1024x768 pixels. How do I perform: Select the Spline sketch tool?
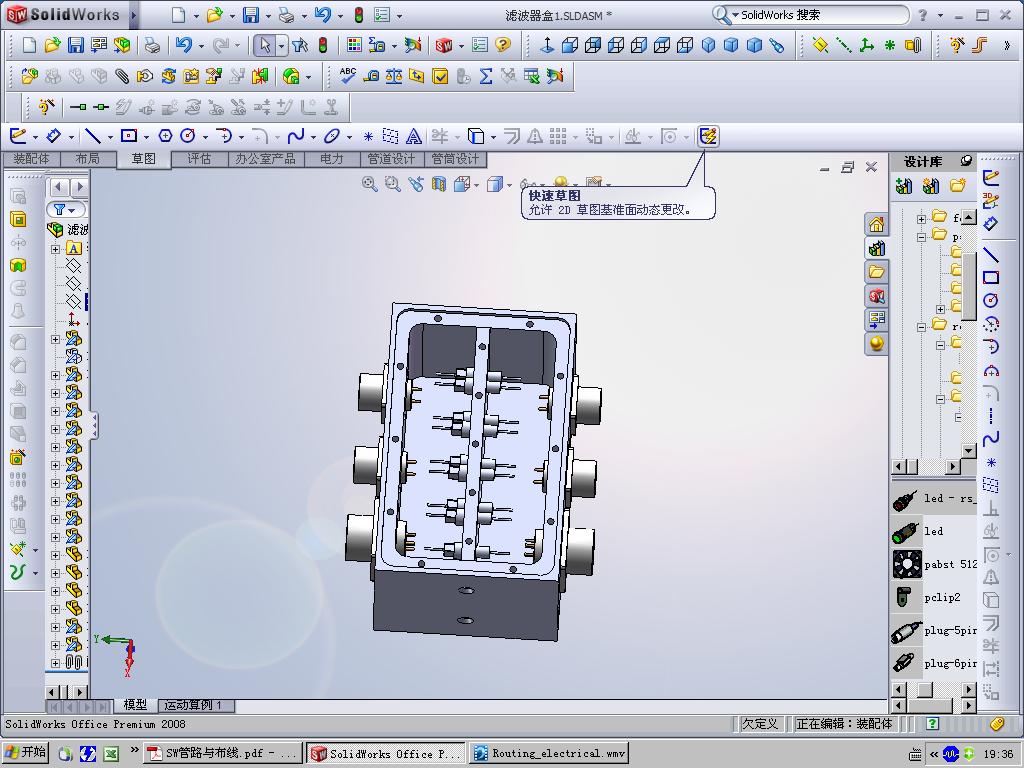296,136
